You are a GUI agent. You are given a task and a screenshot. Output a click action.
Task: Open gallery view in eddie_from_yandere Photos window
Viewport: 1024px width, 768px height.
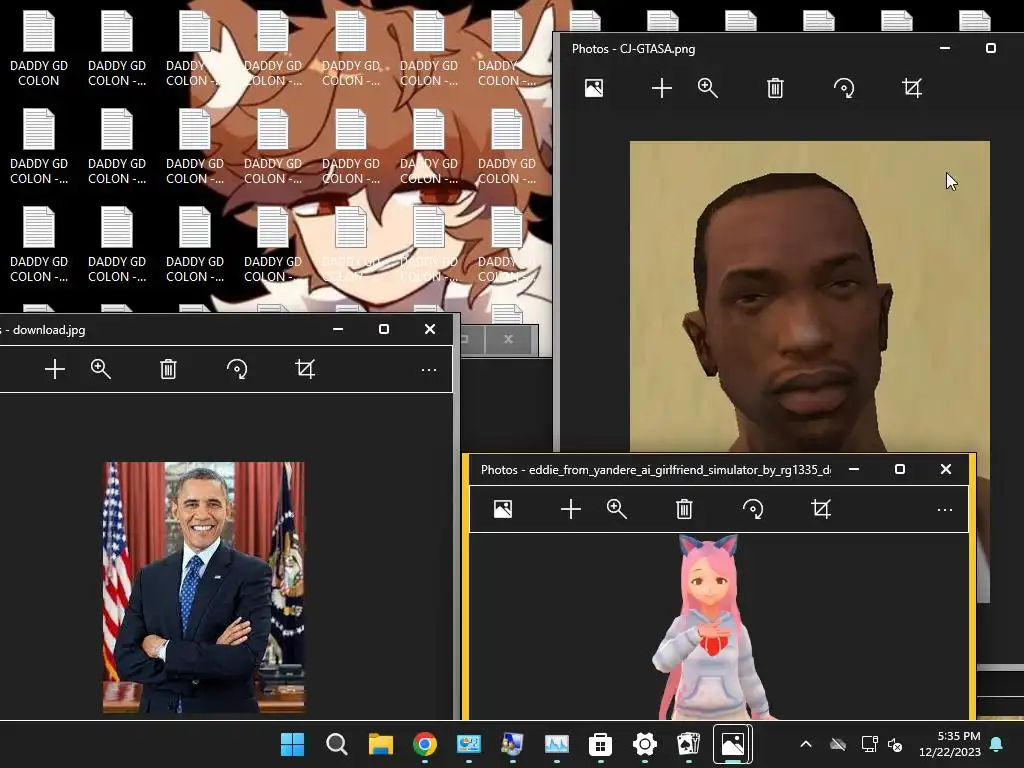[x=503, y=509]
